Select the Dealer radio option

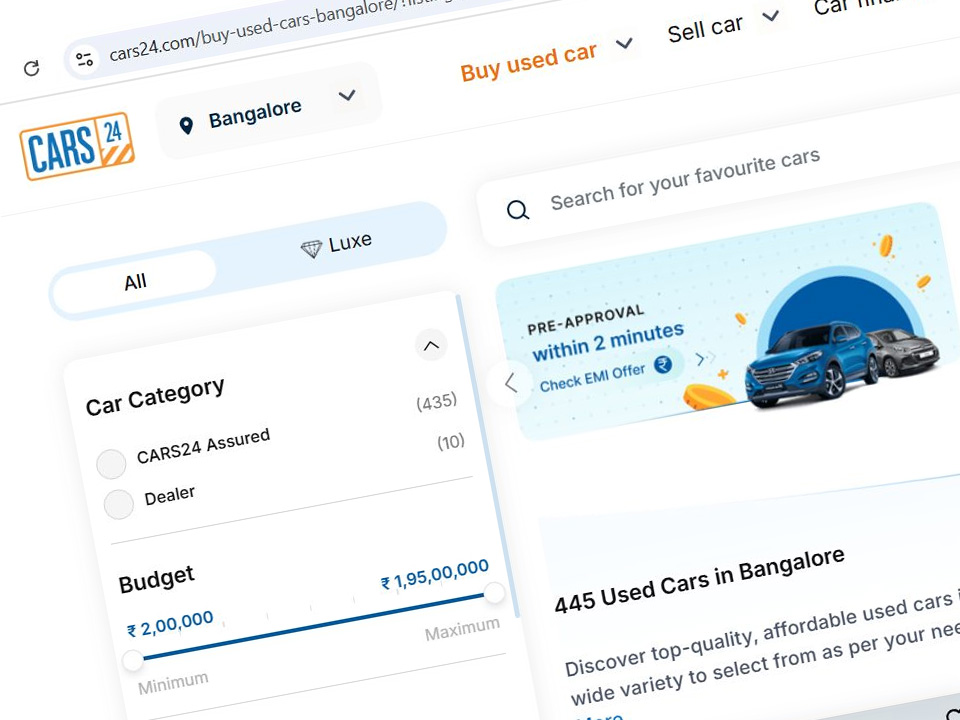[x=119, y=504]
